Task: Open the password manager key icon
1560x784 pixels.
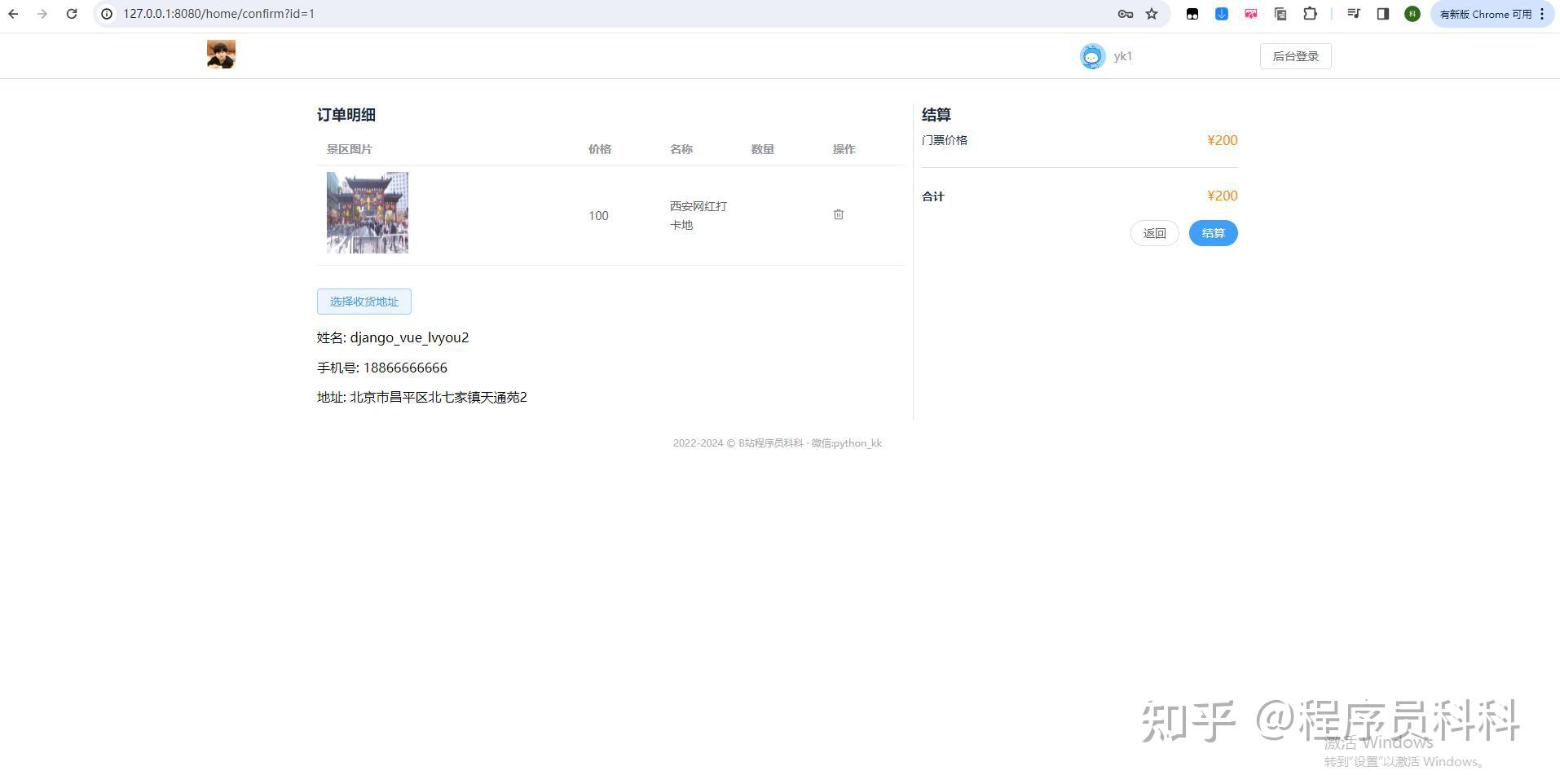Action: (x=1126, y=14)
